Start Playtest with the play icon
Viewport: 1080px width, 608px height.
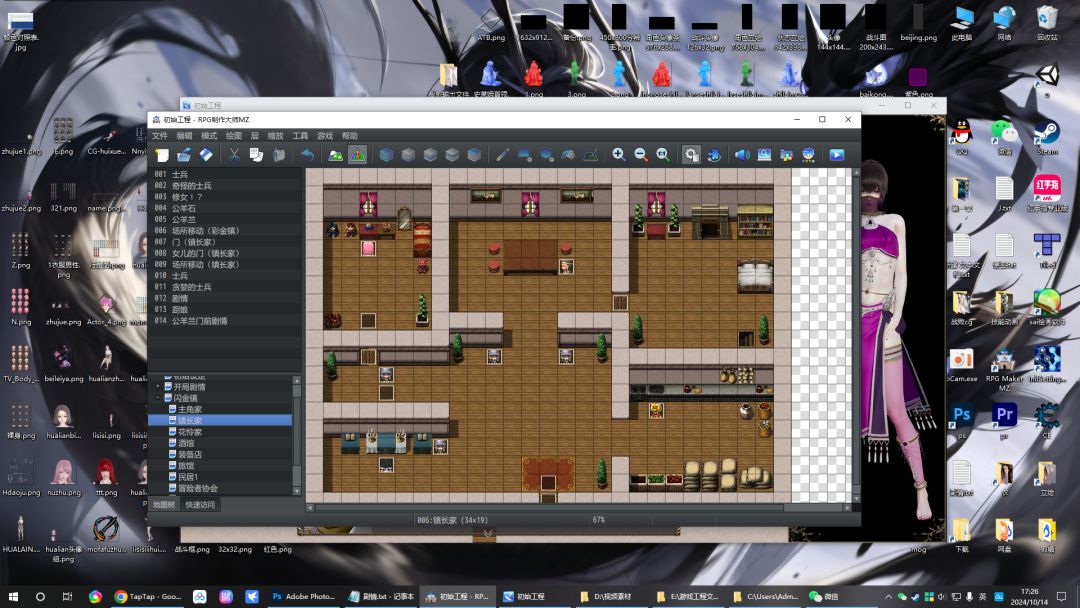tap(836, 155)
